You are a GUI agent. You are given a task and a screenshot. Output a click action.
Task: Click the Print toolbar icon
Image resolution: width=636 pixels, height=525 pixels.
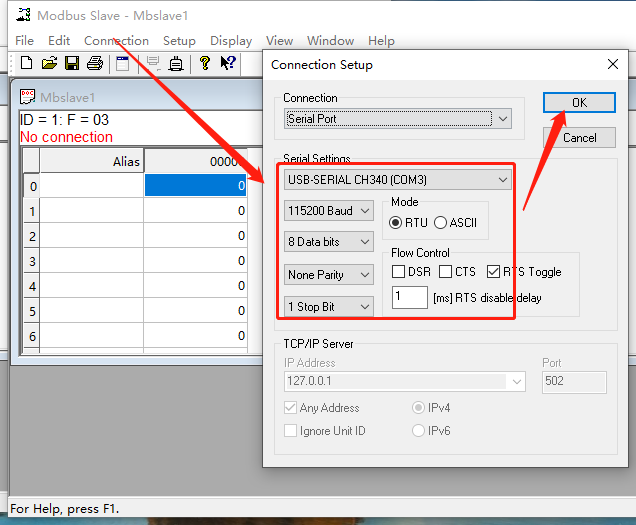pyautogui.click(x=95, y=63)
